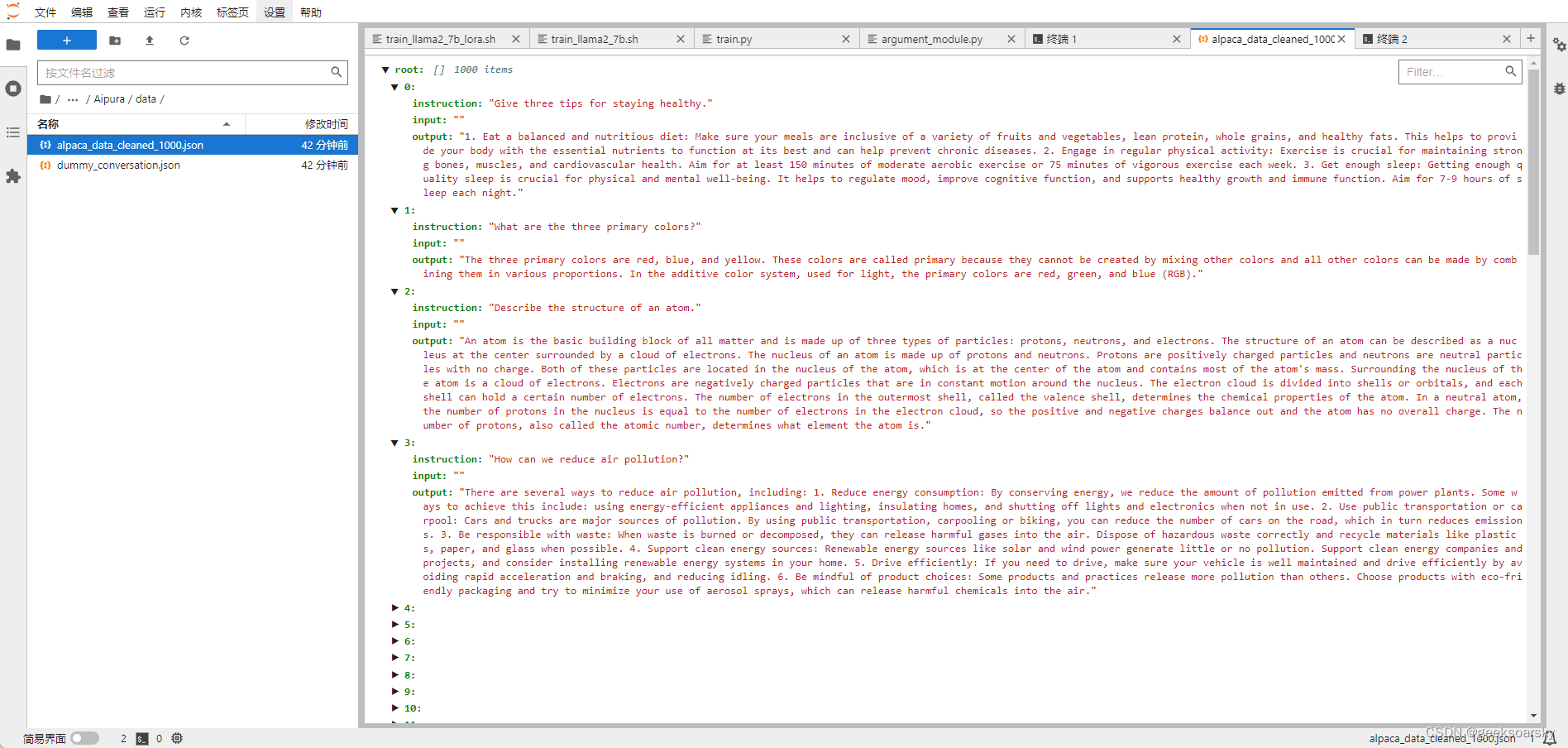Click the data breadcrumb link
The height and width of the screenshot is (748, 1568).
tap(146, 99)
